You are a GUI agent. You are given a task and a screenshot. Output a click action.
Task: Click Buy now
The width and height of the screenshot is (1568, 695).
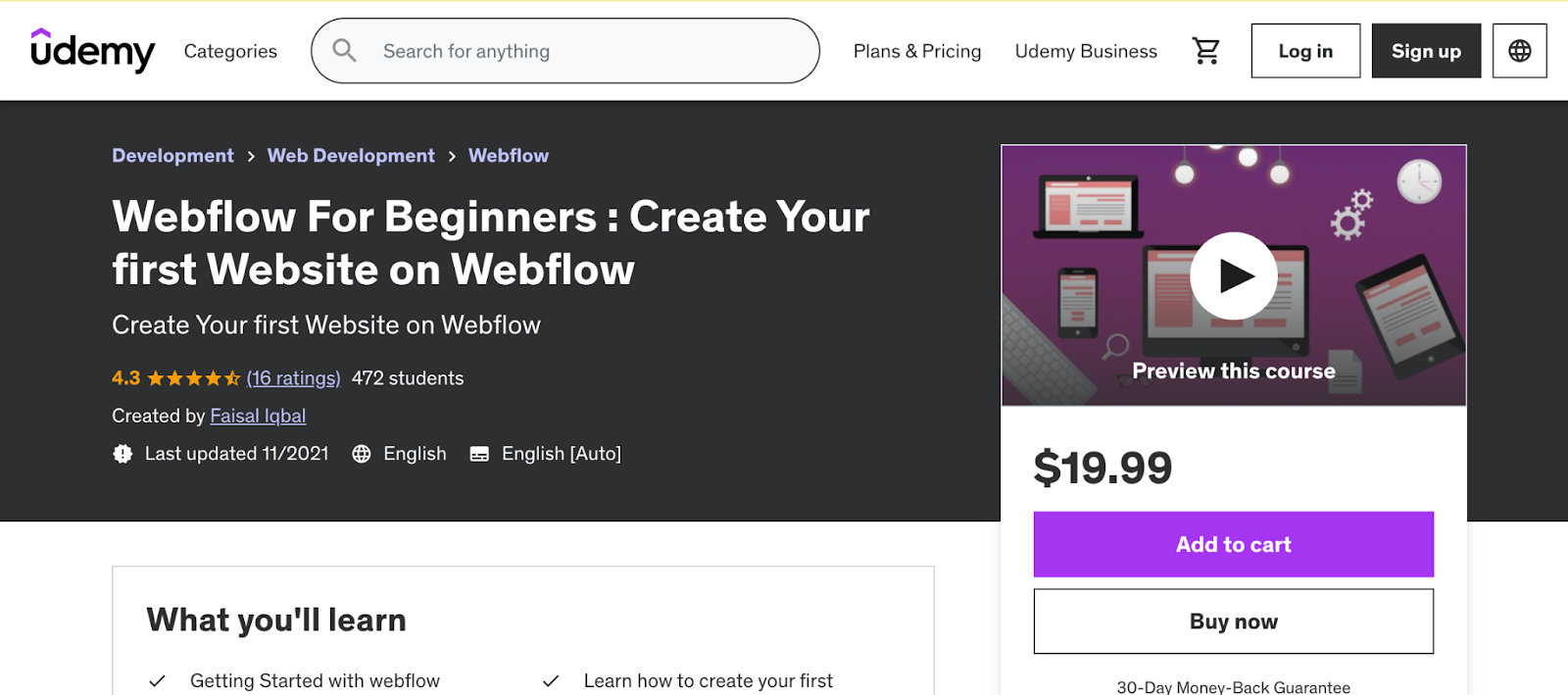(1233, 621)
